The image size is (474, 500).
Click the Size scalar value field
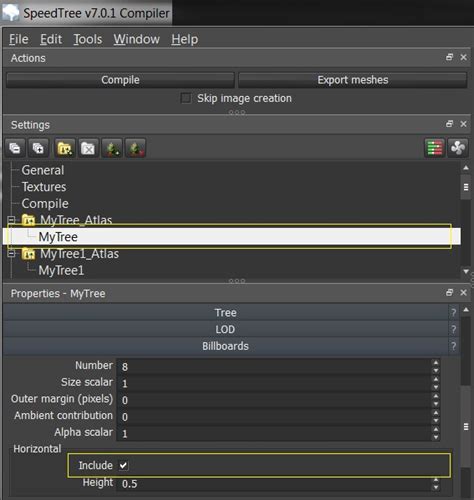pyautogui.click(x=274, y=383)
